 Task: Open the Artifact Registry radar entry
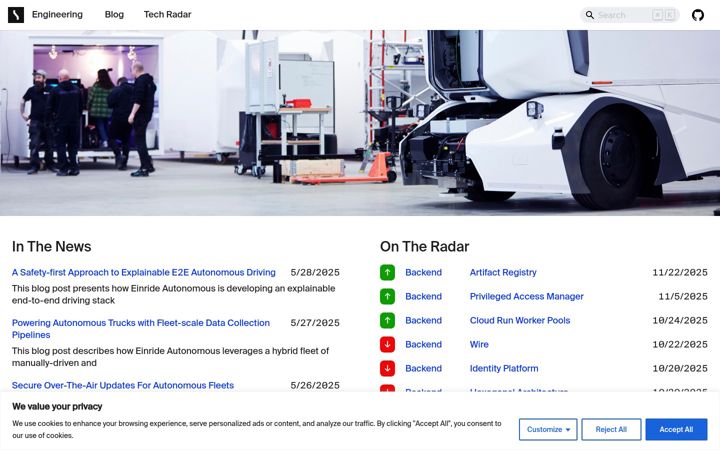(x=503, y=272)
